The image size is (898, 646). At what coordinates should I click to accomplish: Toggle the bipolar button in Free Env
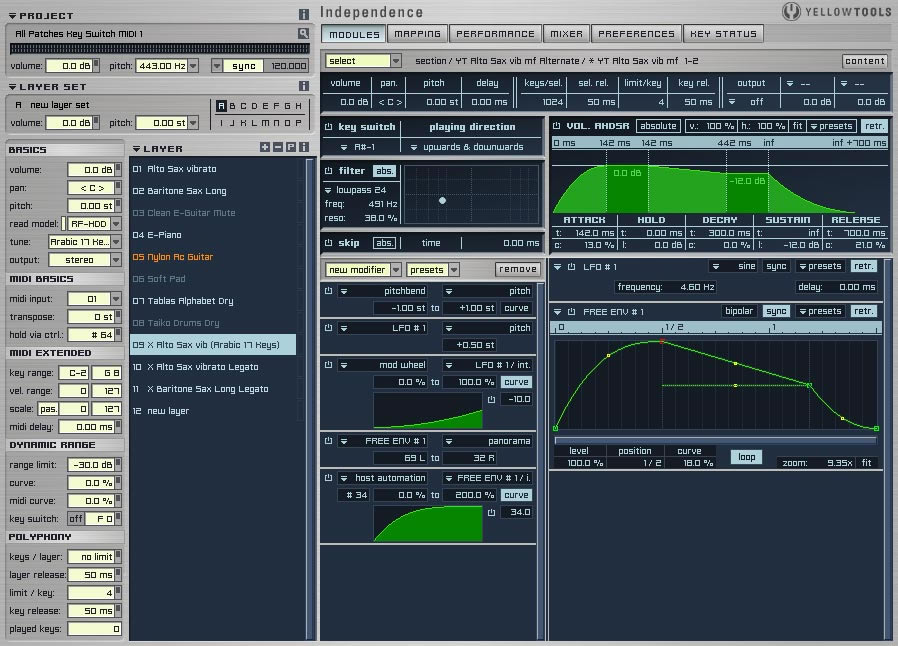tap(739, 311)
